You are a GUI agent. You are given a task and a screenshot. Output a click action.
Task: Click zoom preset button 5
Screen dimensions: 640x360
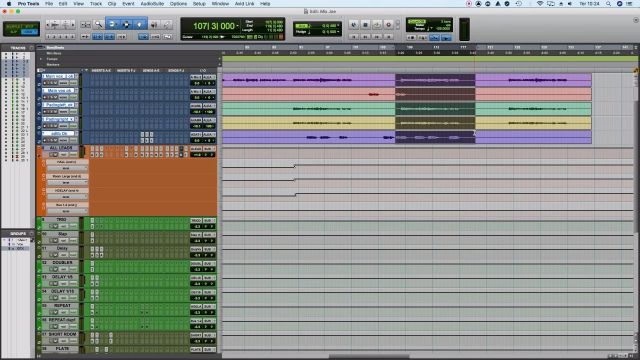[x=73, y=37]
